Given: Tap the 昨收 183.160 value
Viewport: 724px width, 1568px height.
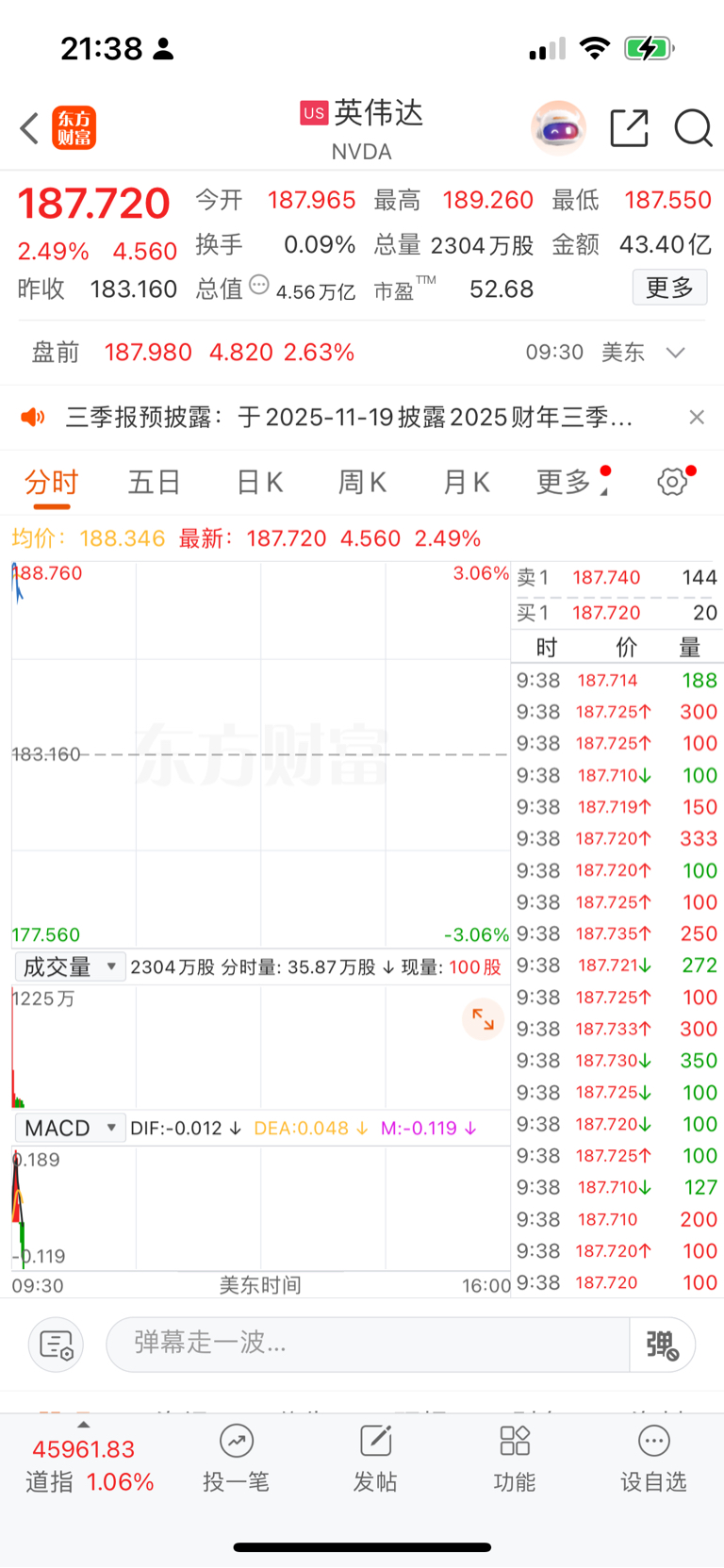Looking at the screenshot, I should point(134,289).
